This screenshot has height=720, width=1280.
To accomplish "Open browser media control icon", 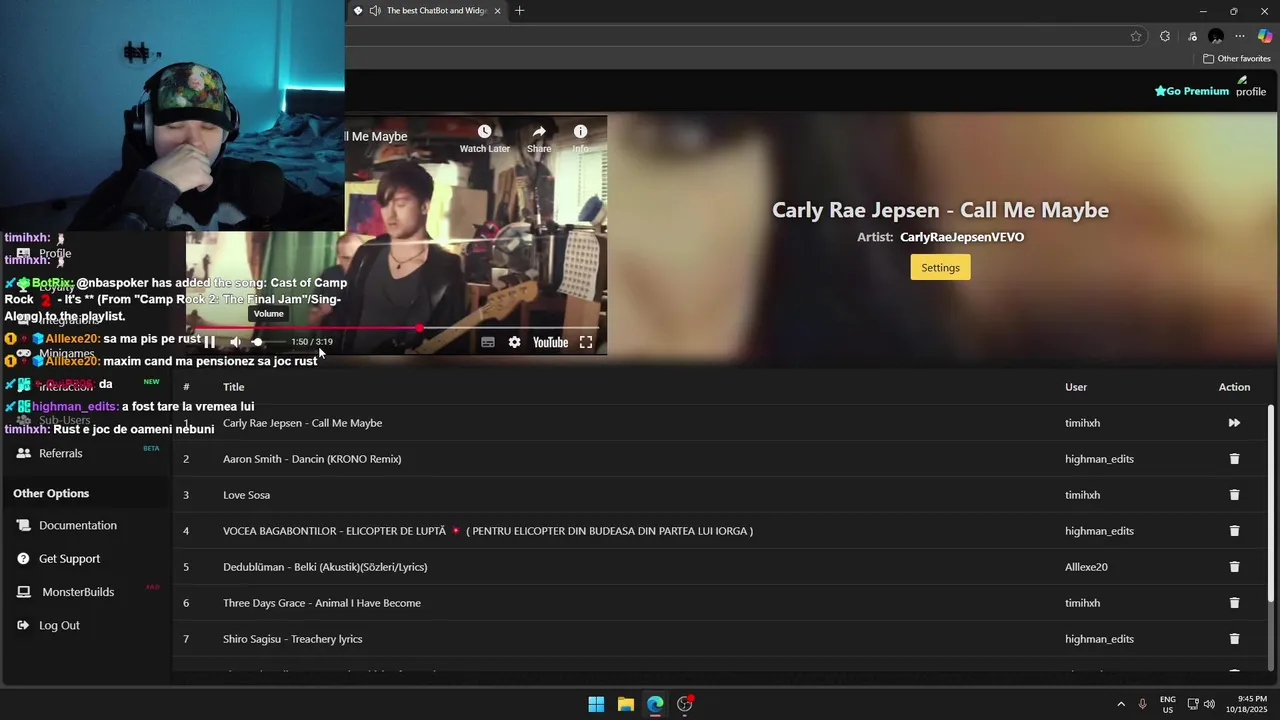I will (1192, 36).
